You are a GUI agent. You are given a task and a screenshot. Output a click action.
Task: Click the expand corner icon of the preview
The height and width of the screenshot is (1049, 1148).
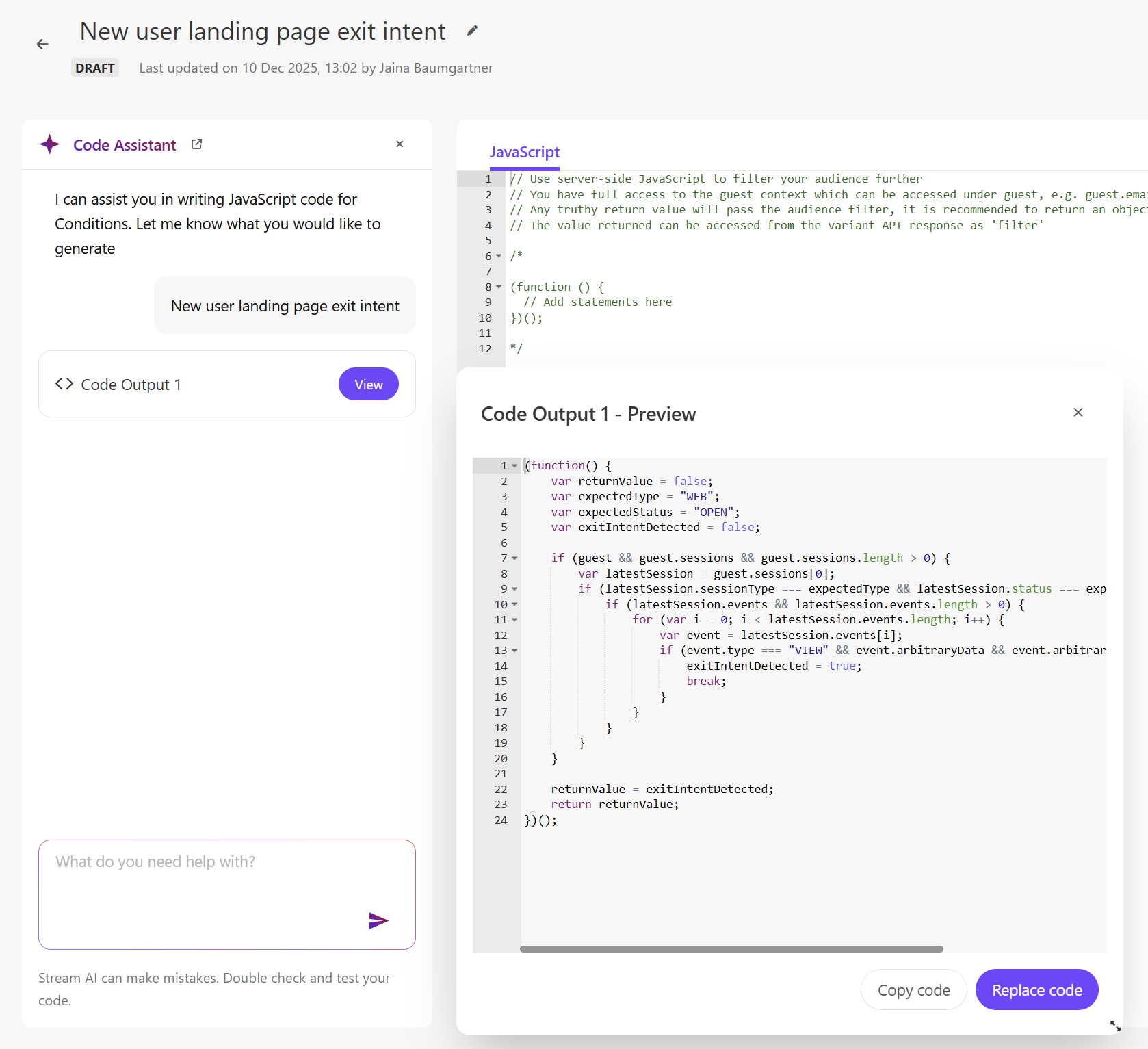(1115, 1026)
